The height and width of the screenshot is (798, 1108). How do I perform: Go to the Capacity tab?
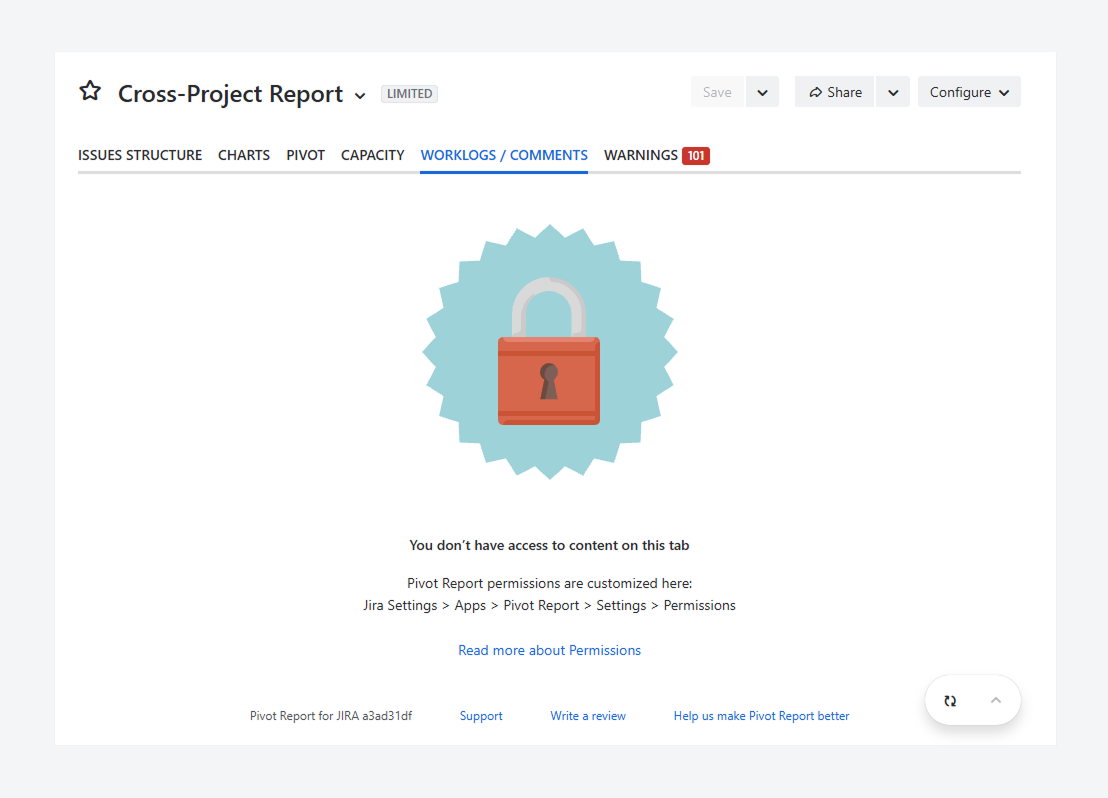pos(372,156)
